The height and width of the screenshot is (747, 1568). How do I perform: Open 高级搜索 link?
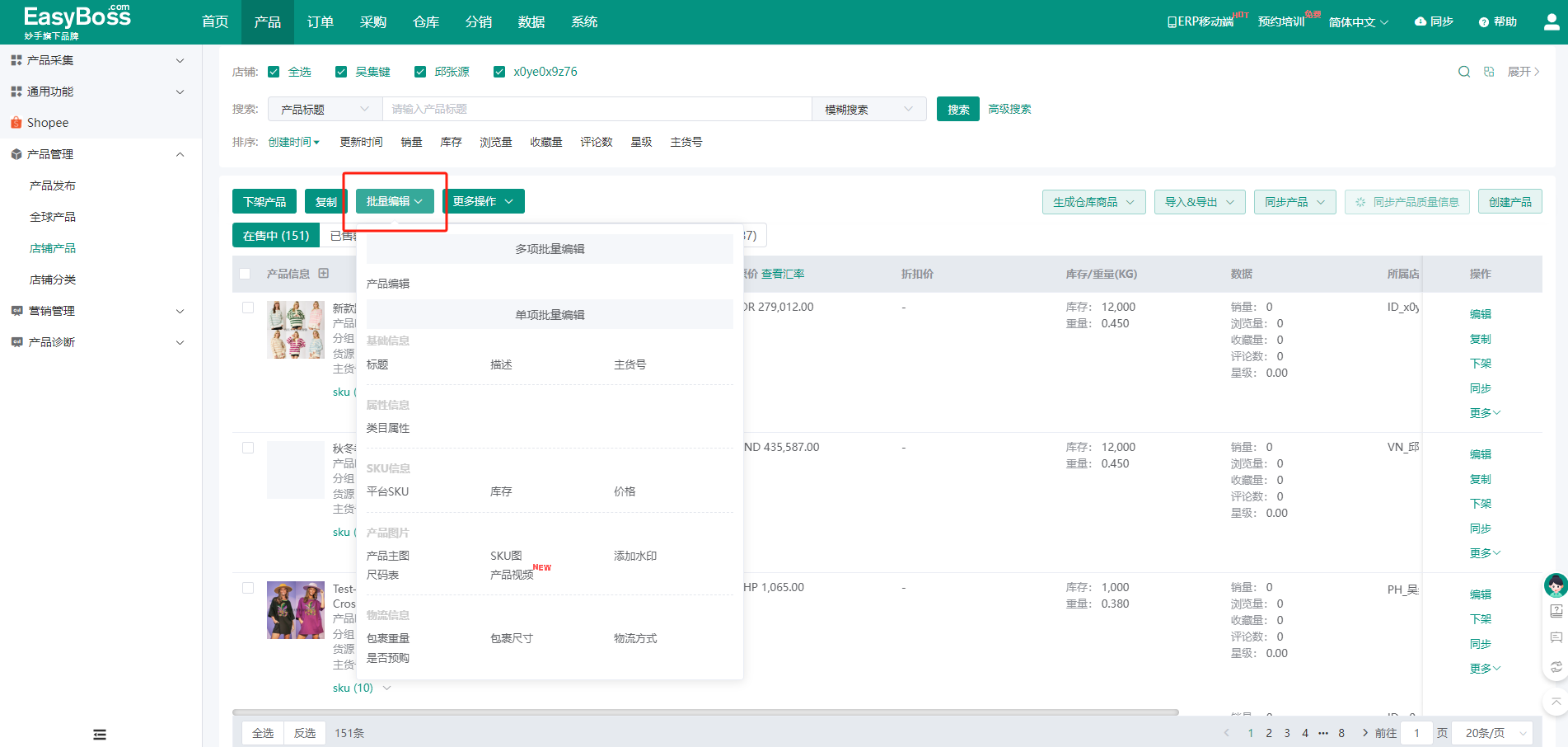click(1009, 109)
